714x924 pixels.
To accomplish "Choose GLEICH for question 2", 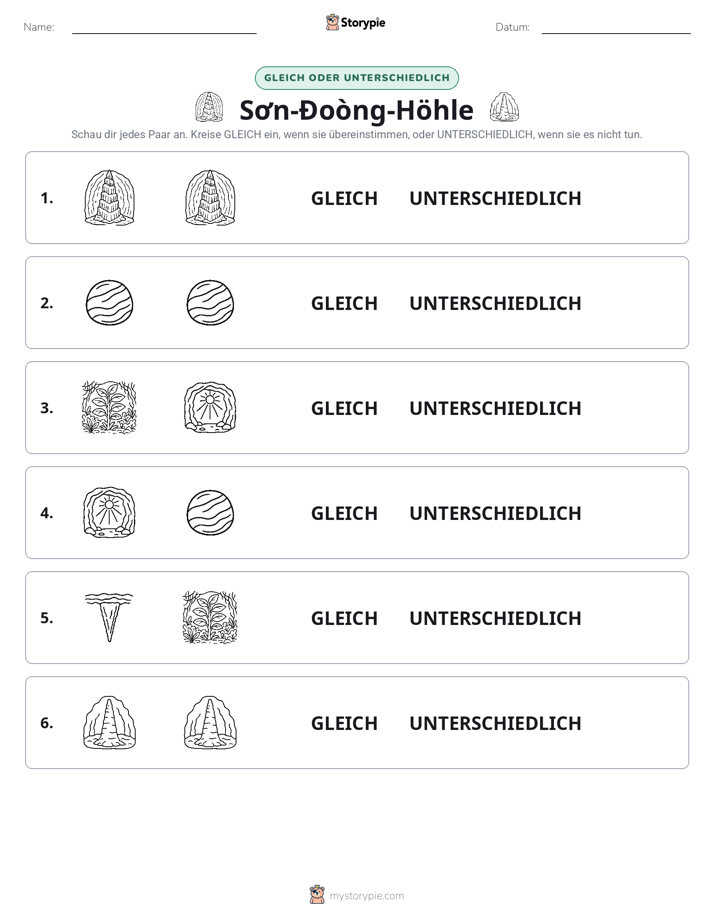I will pyautogui.click(x=344, y=303).
